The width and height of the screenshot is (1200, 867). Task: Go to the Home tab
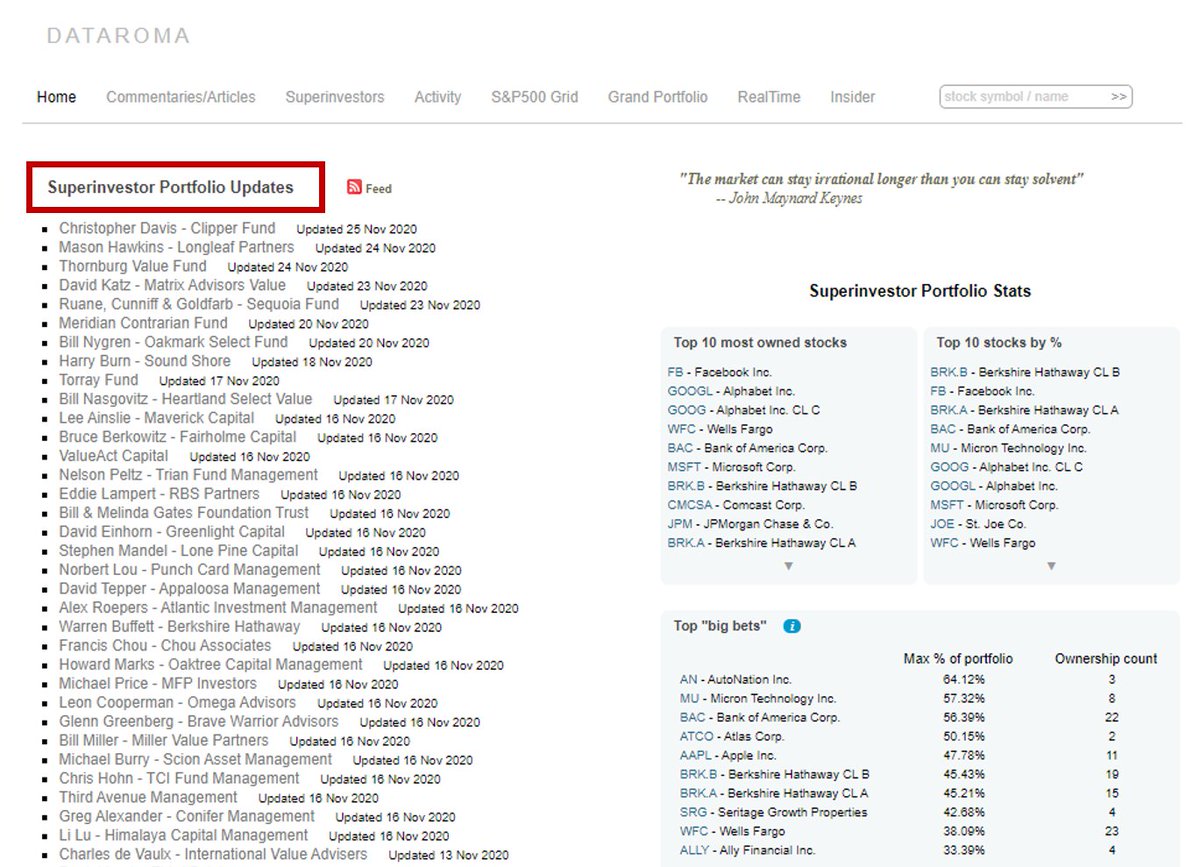pyautogui.click(x=56, y=97)
